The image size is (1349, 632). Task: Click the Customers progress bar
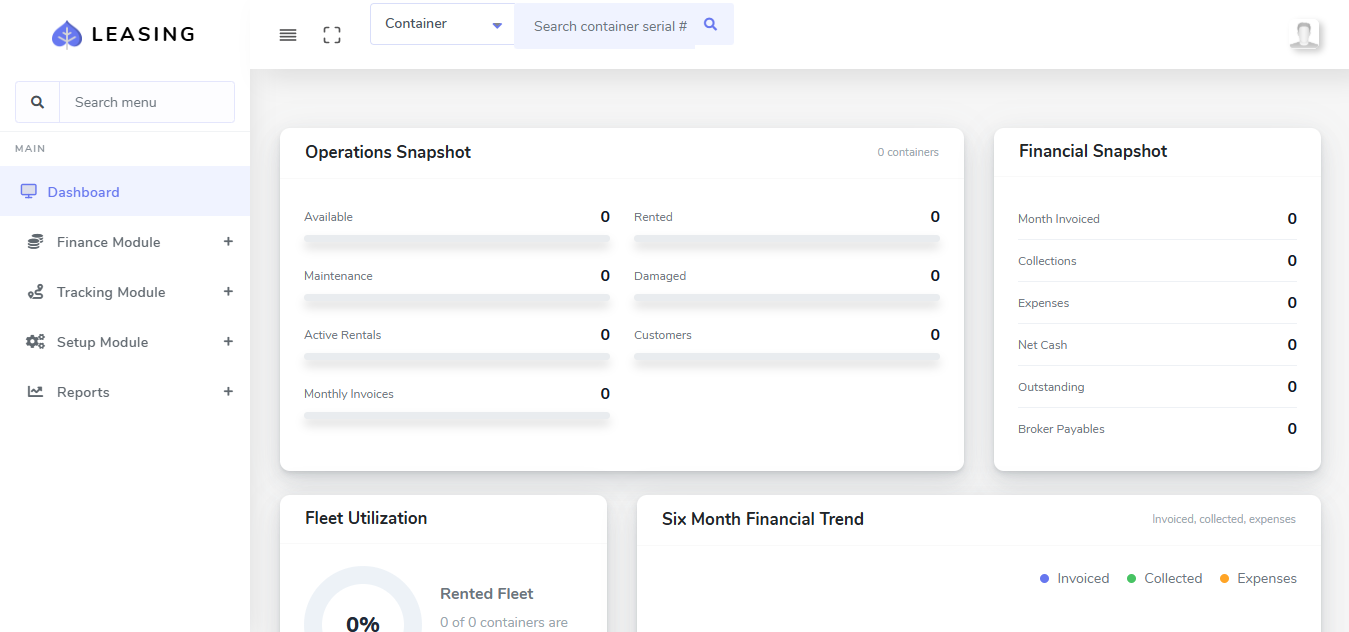click(x=787, y=358)
